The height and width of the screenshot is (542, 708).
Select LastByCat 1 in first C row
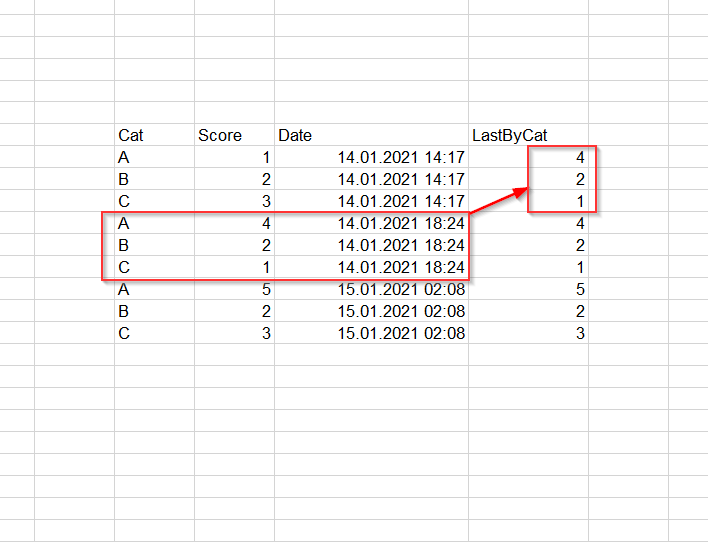point(528,201)
